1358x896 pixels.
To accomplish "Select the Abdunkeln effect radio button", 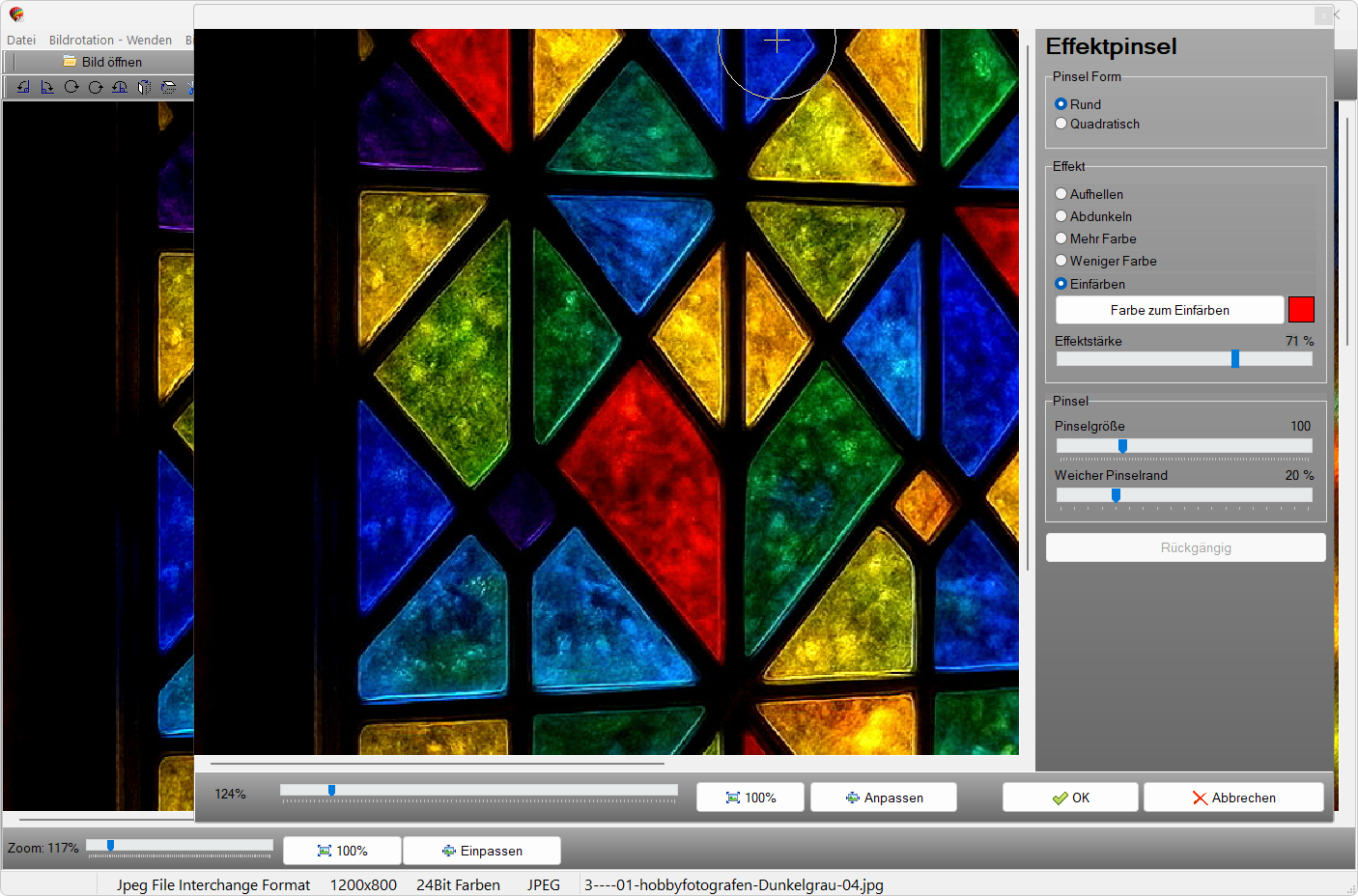I will click(1061, 216).
